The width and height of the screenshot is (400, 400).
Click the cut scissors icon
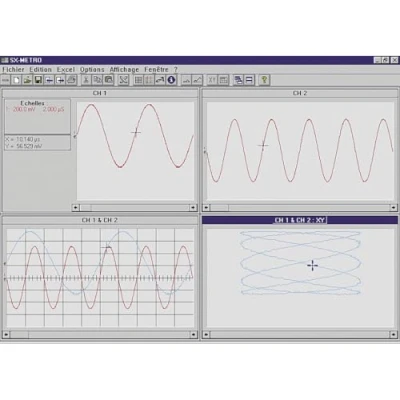pos(86,80)
